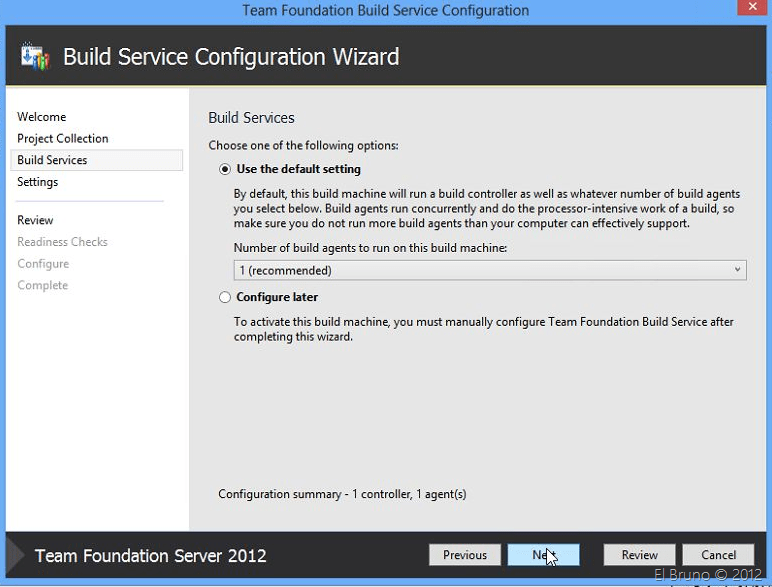Open the number of build agents dropdown
Viewport: 772px width, 587px height.
tap(490, 270)
